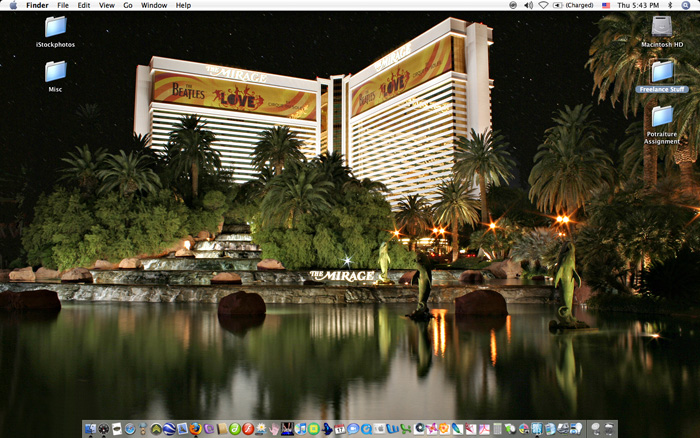Open the Apple menu
Screen dimensions: 700x438
point(13,5)
